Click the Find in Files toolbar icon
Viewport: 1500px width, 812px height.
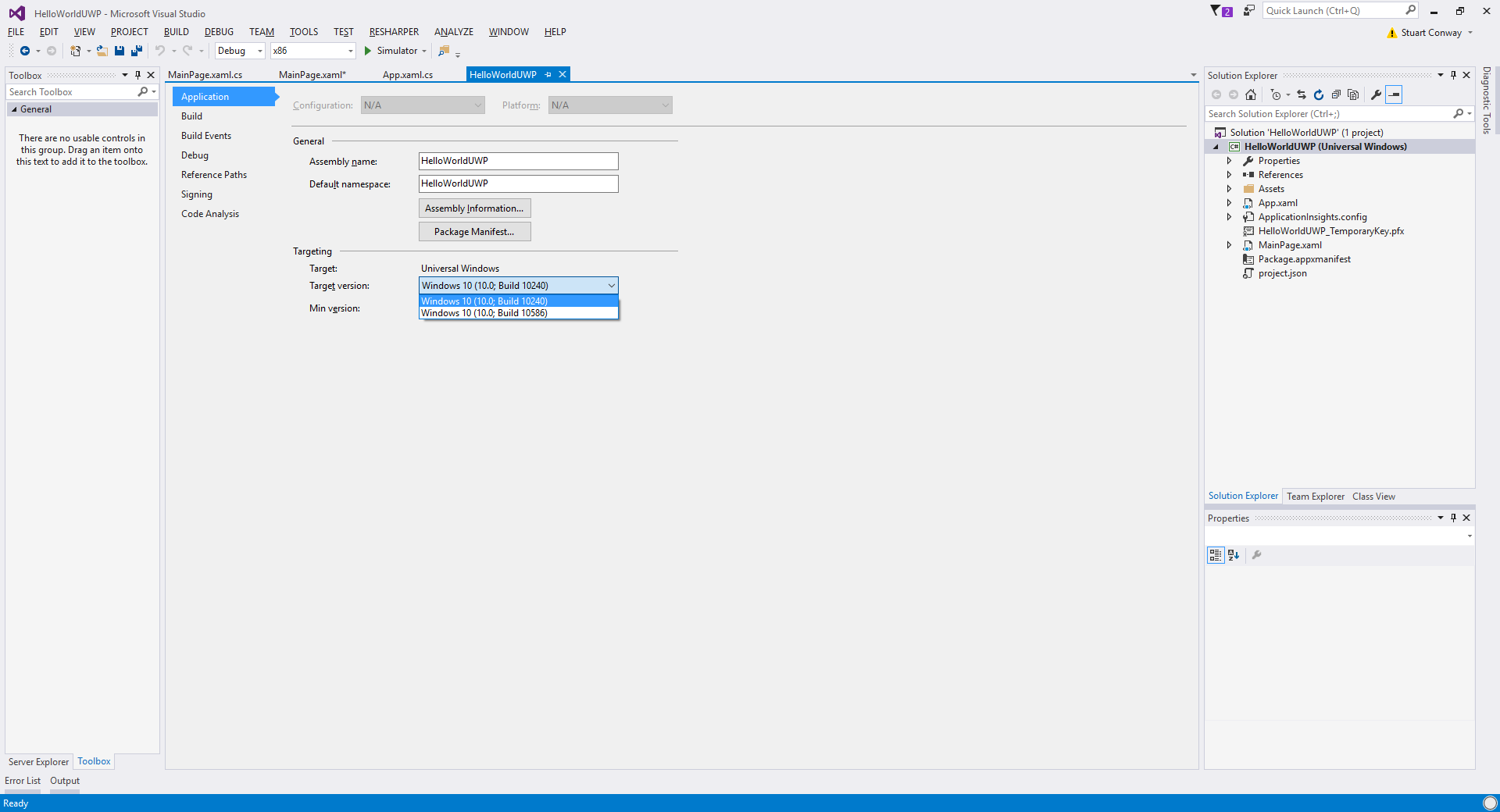tap(444, 51)
